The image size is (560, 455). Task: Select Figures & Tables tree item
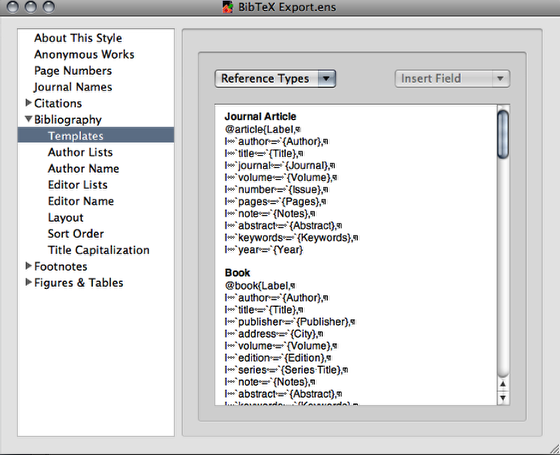point(79,282)
